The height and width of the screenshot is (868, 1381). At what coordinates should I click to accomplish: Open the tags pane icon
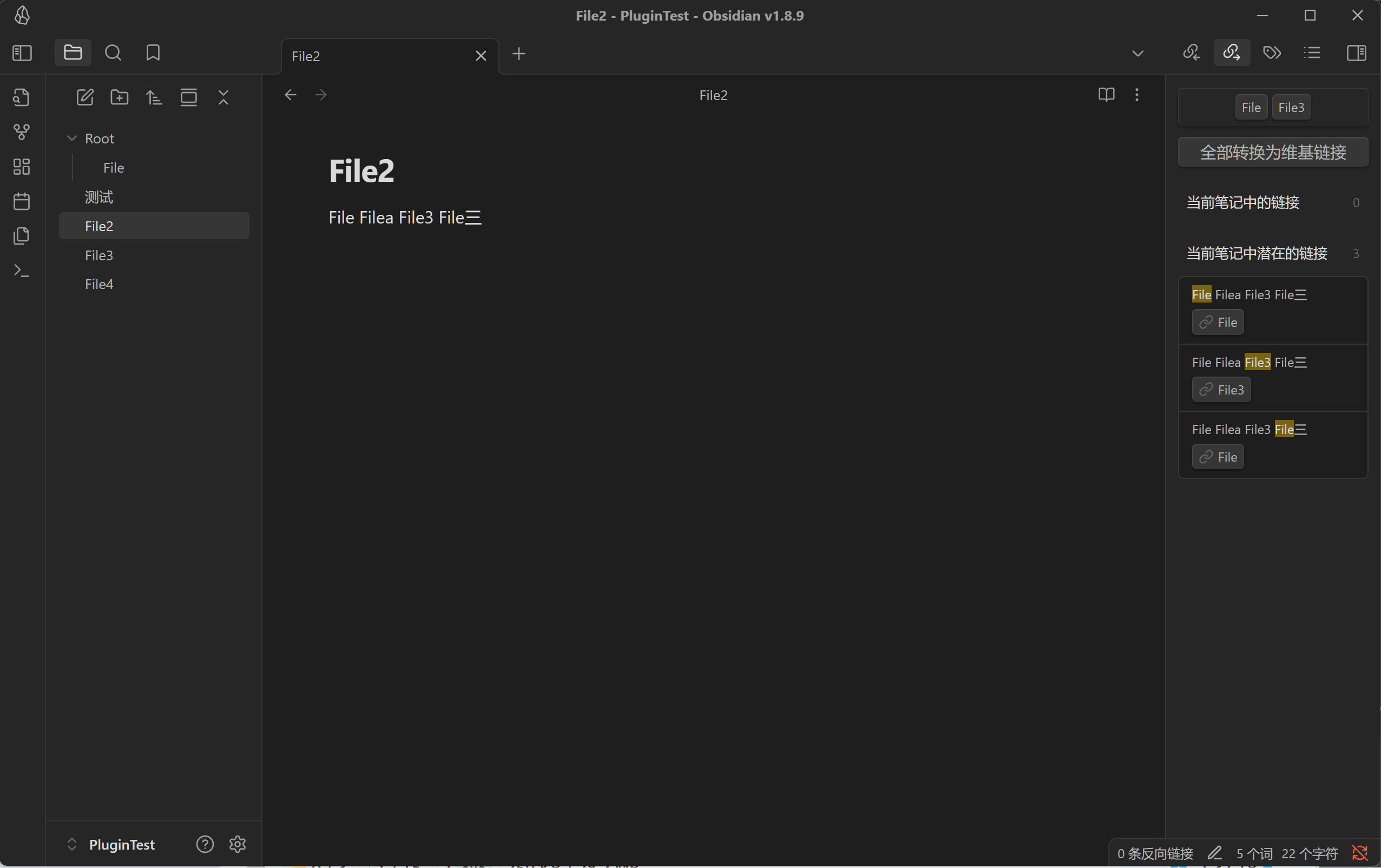click(x=1272, y=53)
